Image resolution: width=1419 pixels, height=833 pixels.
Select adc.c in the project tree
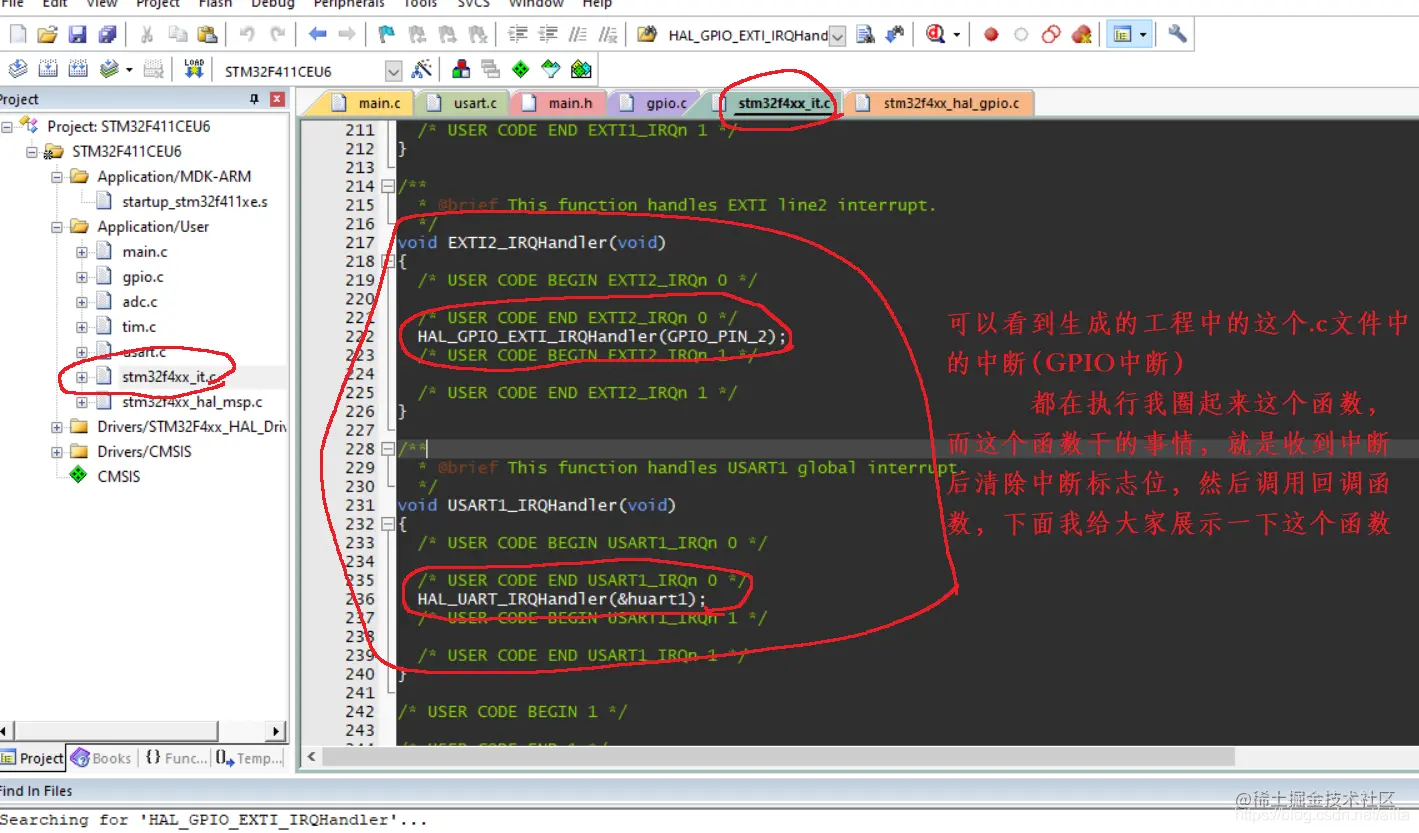click(x=140, y=302)
